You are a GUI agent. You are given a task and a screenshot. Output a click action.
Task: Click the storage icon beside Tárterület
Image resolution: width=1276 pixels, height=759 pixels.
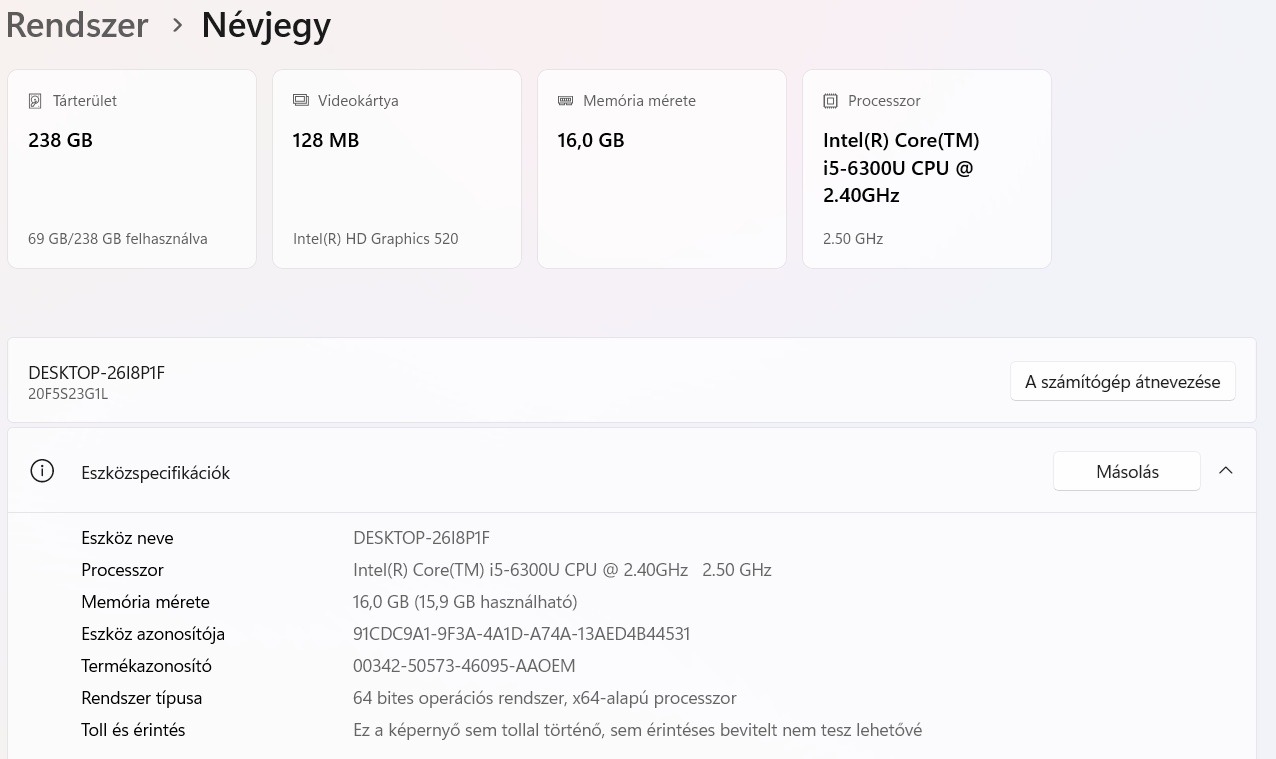pos(35,101)
